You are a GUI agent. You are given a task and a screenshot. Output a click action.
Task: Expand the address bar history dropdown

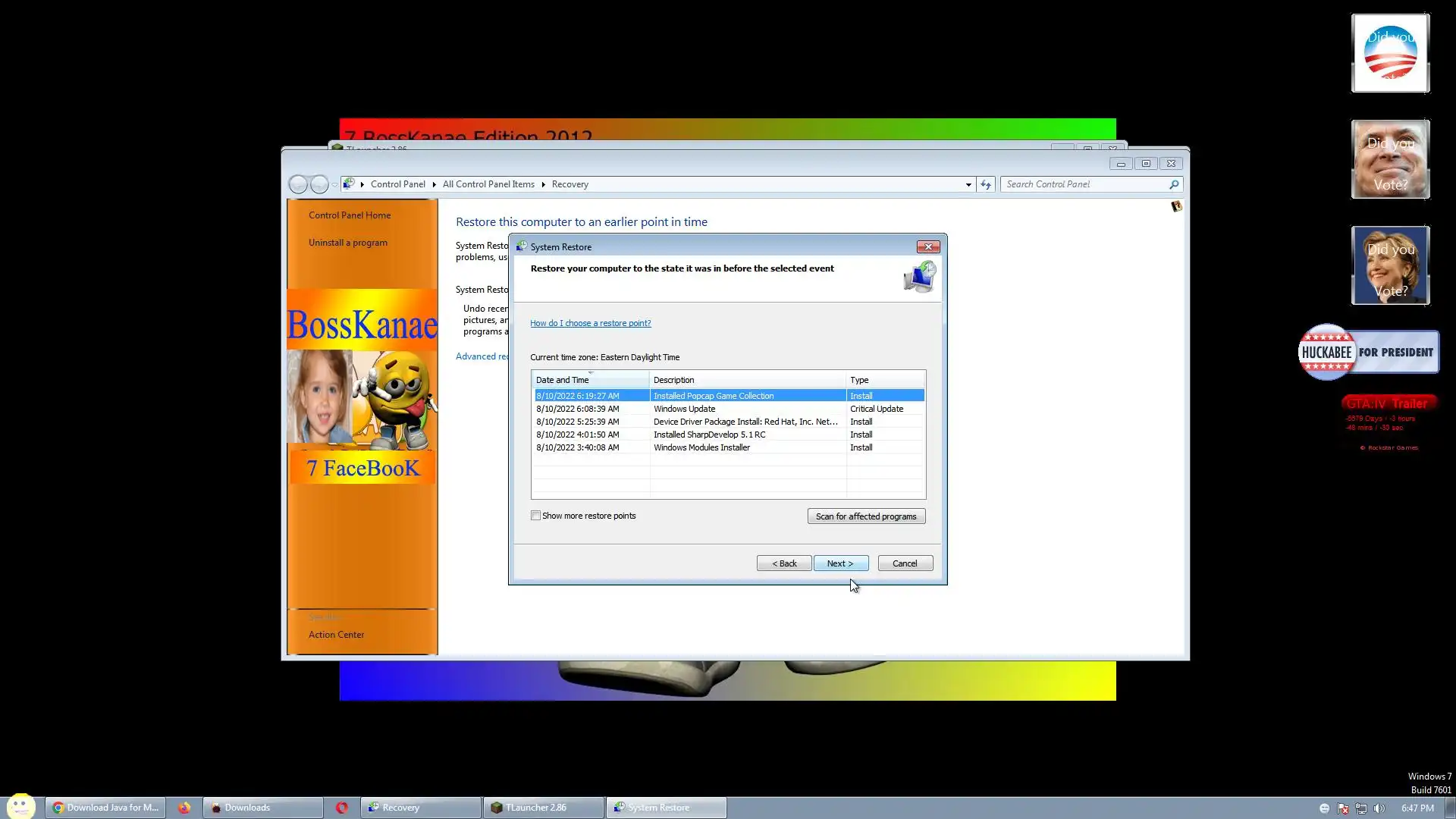[x=968, y=184]
